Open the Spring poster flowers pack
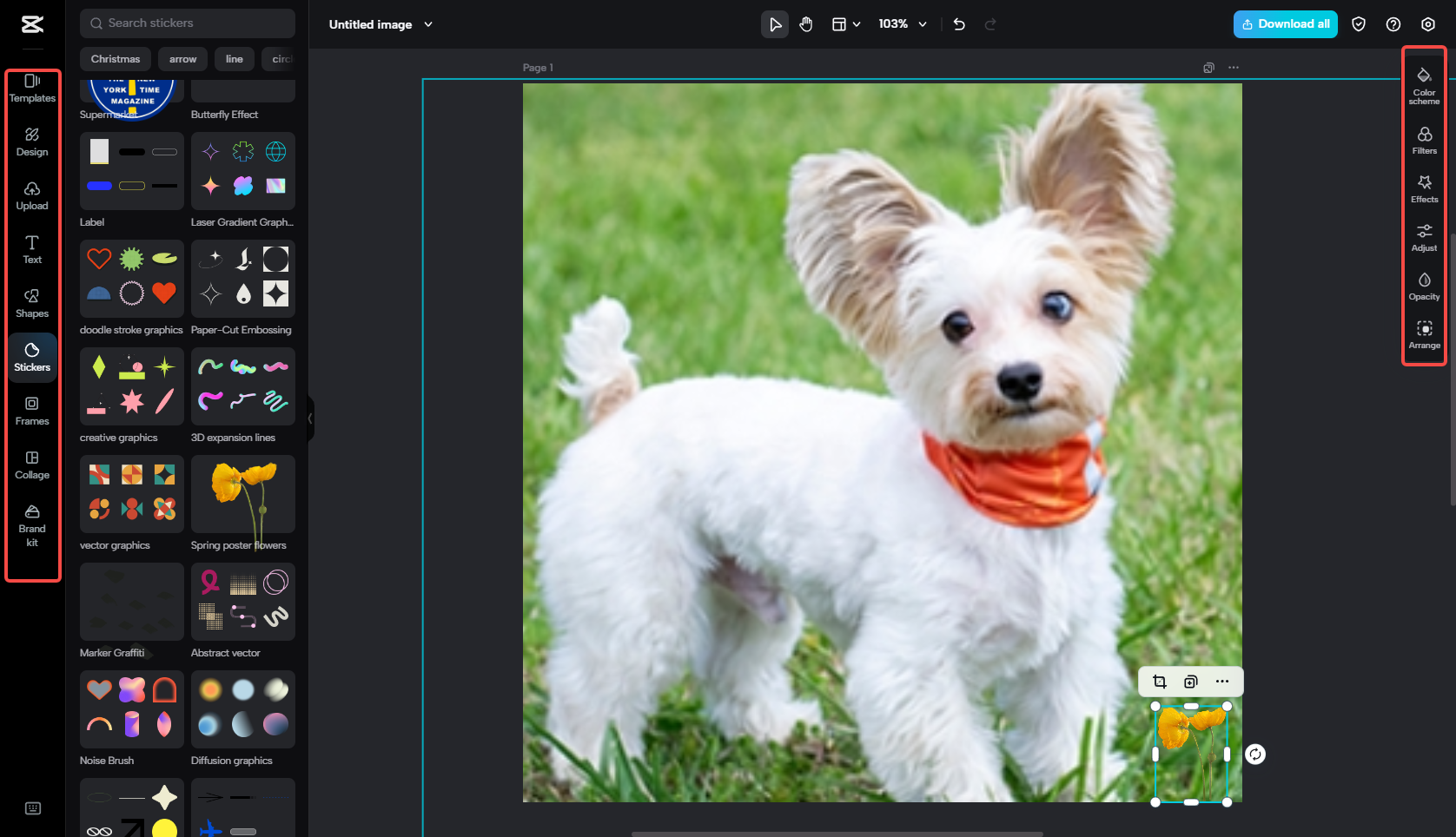This screenshot has width=1456, height=837. pyautogui.click(x=243, y=494)
